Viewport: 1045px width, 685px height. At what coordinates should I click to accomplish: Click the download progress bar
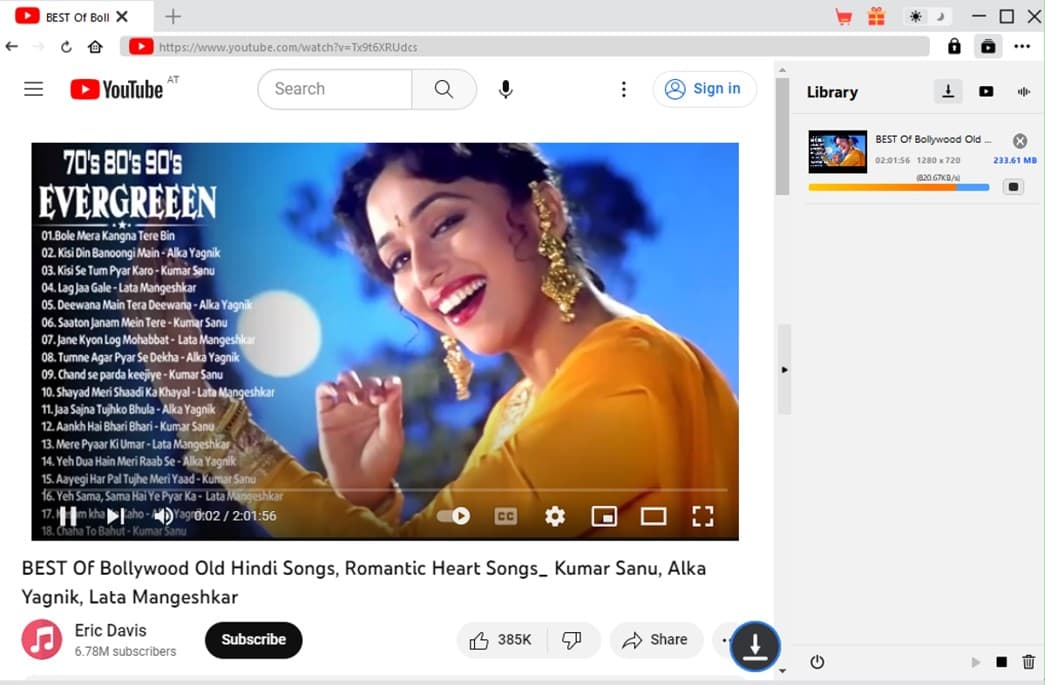coord(897,187)
